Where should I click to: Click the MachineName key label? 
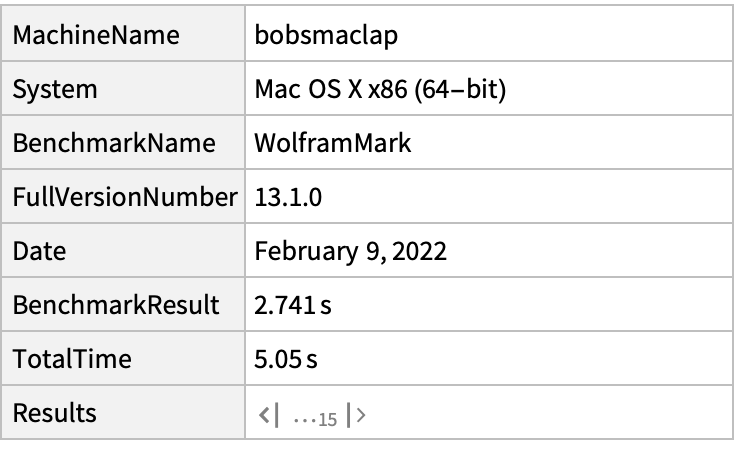(96, 36)
